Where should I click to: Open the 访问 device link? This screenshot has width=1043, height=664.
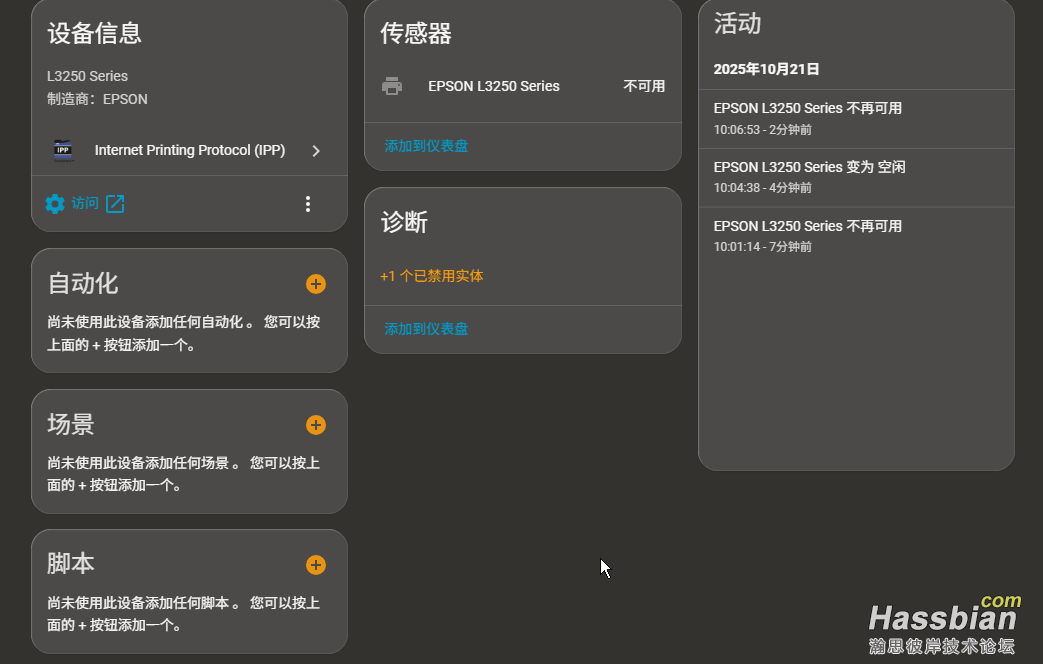85,204
